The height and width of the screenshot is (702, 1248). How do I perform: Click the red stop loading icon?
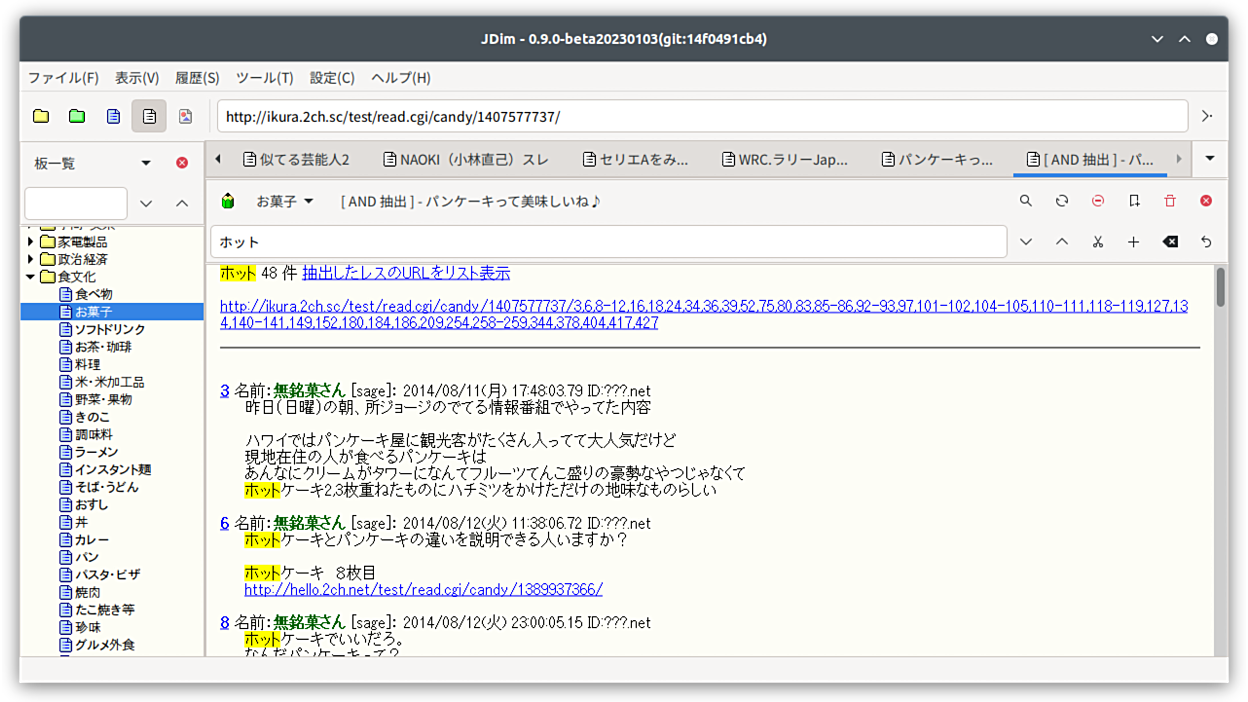point(1098,201)
